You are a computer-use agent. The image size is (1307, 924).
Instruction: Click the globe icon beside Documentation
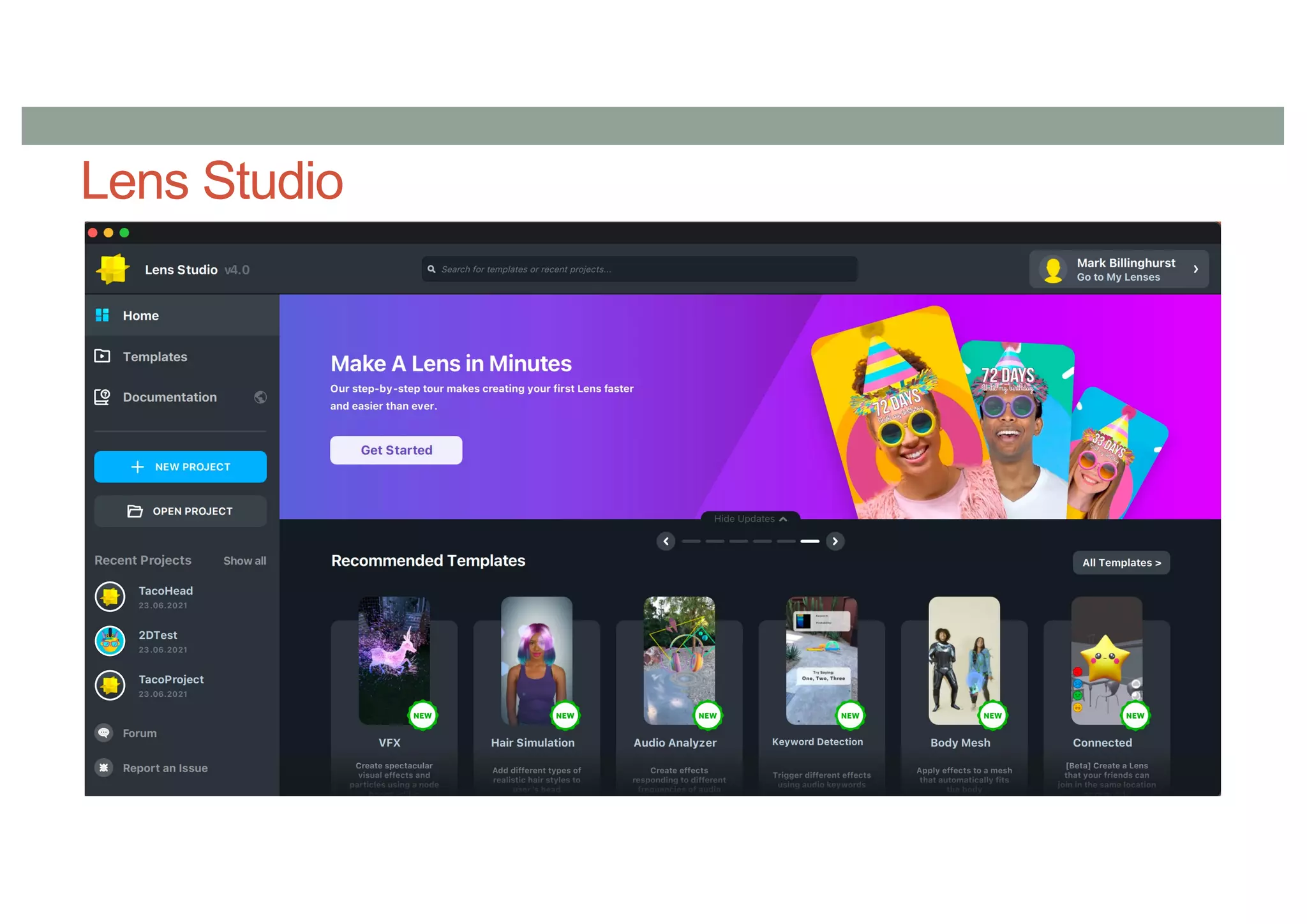coord(260,397)
